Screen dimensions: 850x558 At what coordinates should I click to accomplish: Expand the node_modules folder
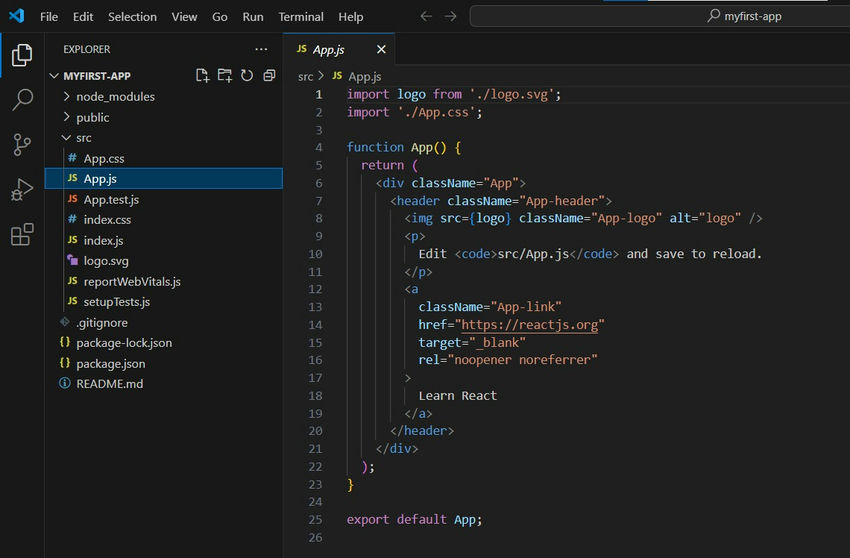coord(115,97)
